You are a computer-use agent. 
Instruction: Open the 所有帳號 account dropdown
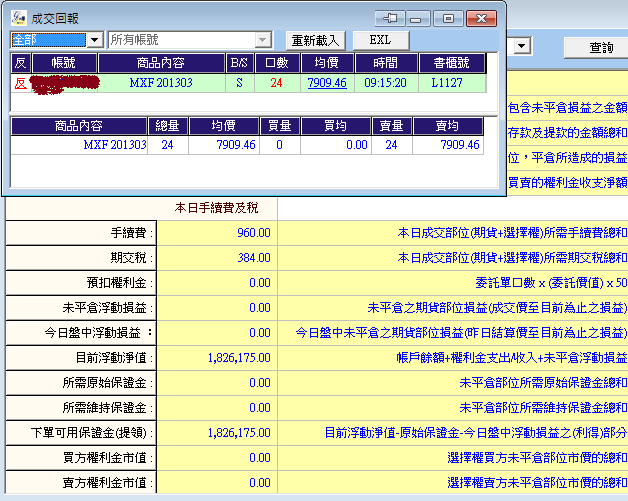click(x=263, y=40)
